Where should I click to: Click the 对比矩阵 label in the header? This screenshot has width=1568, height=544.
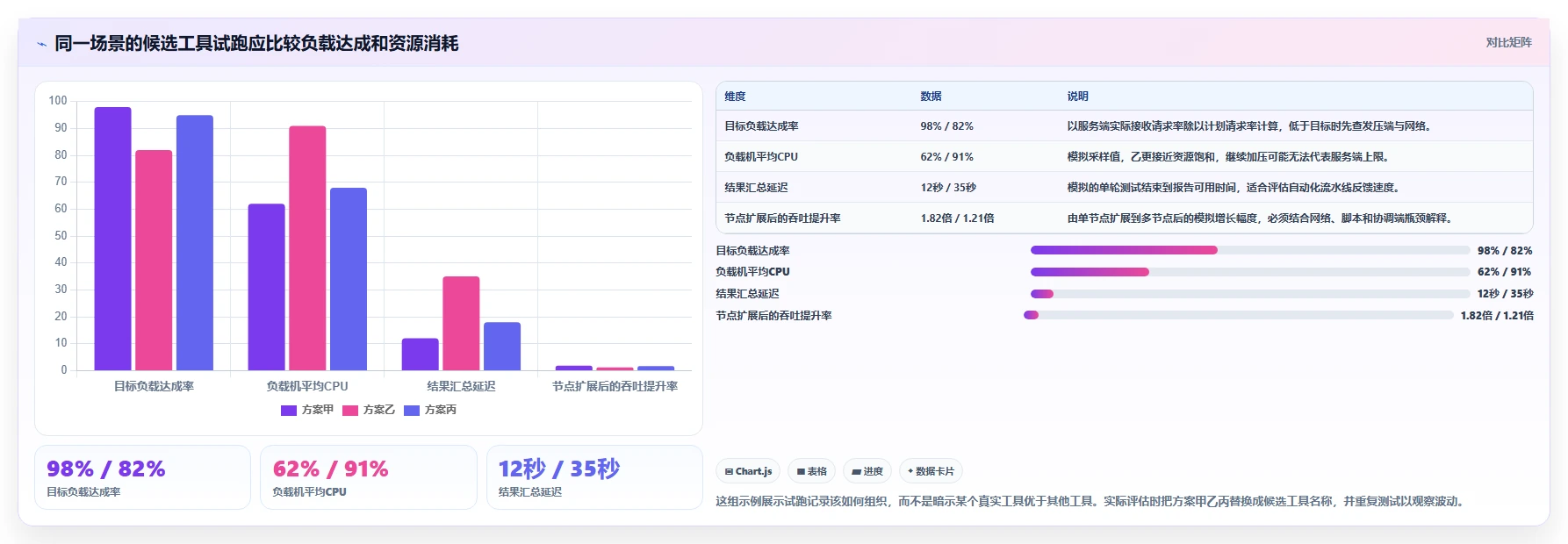(x=1508, y=42)
